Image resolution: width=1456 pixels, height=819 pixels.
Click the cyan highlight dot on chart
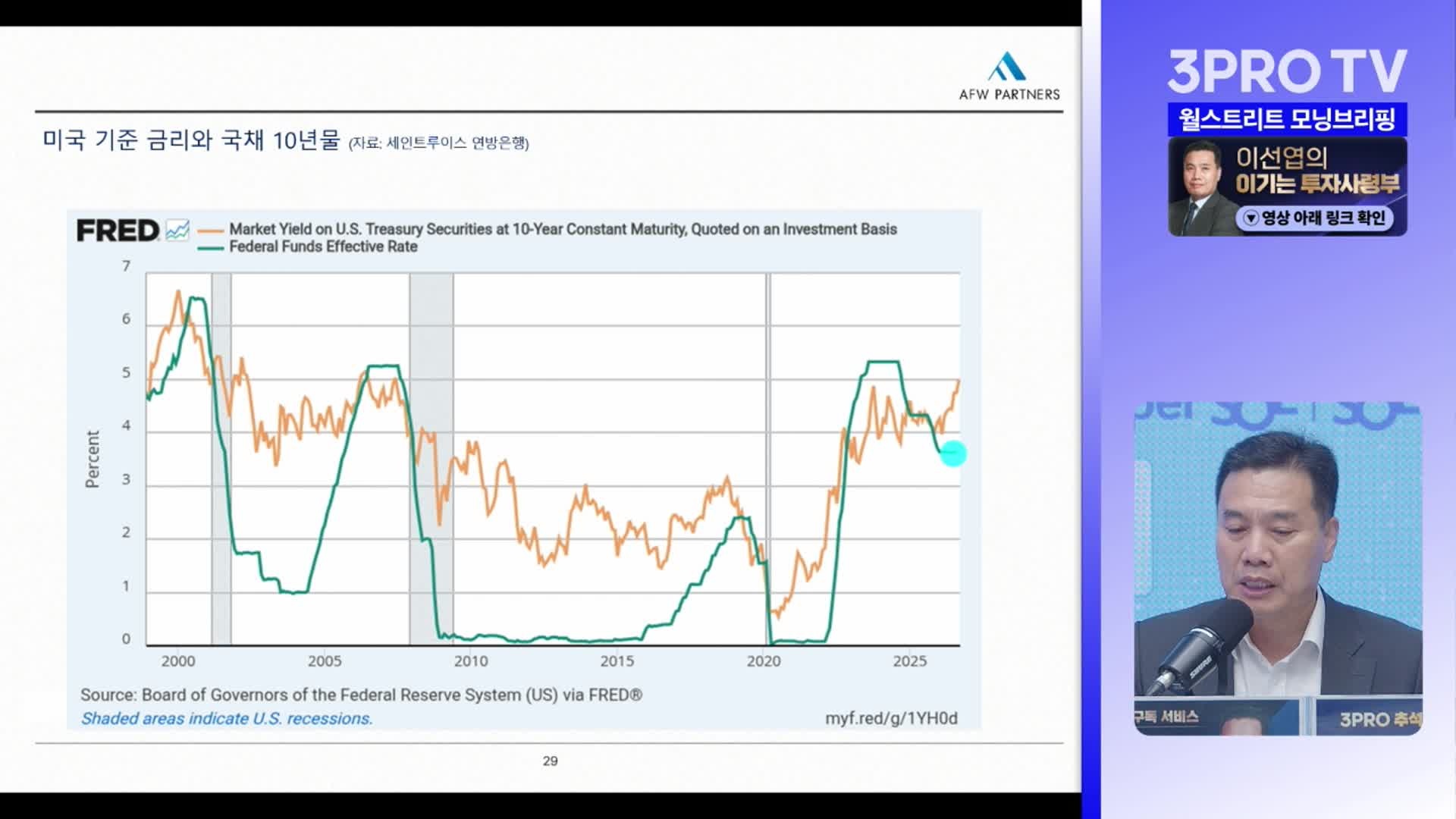pos(953,453)
